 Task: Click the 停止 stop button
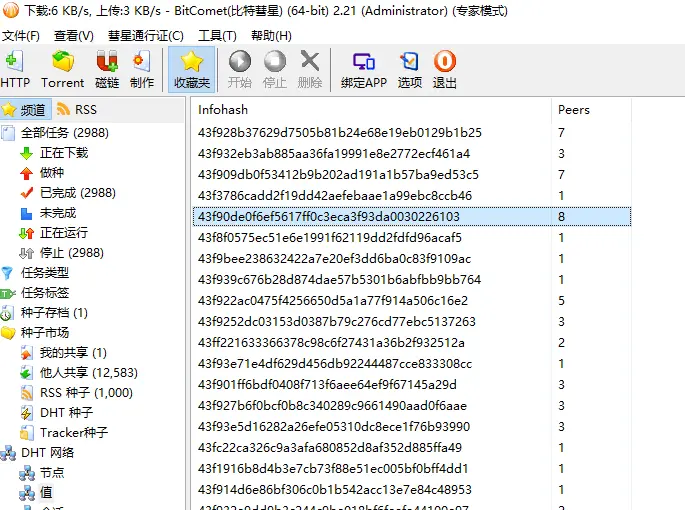coord(275,69)
